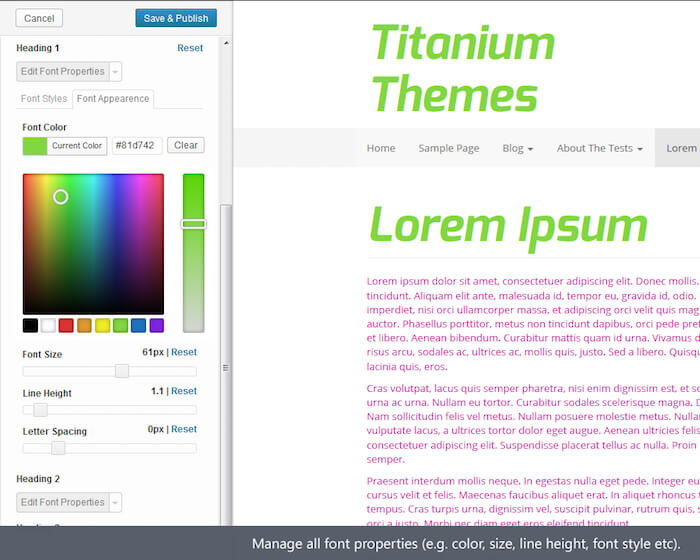Switch to the Font Styles tab
The height and width of the screenshot is (560, 700).
coord(44,98)
